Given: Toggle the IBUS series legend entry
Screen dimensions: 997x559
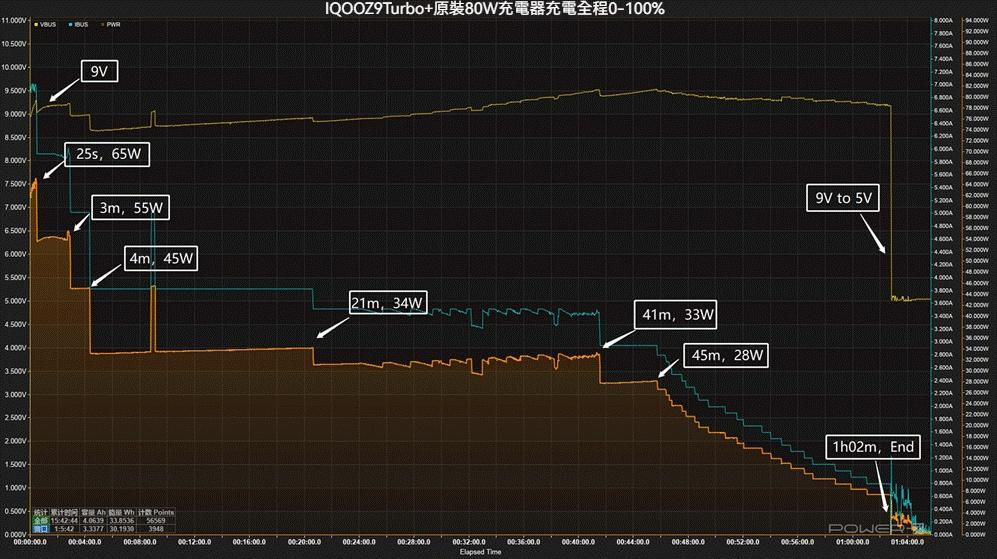Looking at the screenshot, I should click(x=78, y=24).
